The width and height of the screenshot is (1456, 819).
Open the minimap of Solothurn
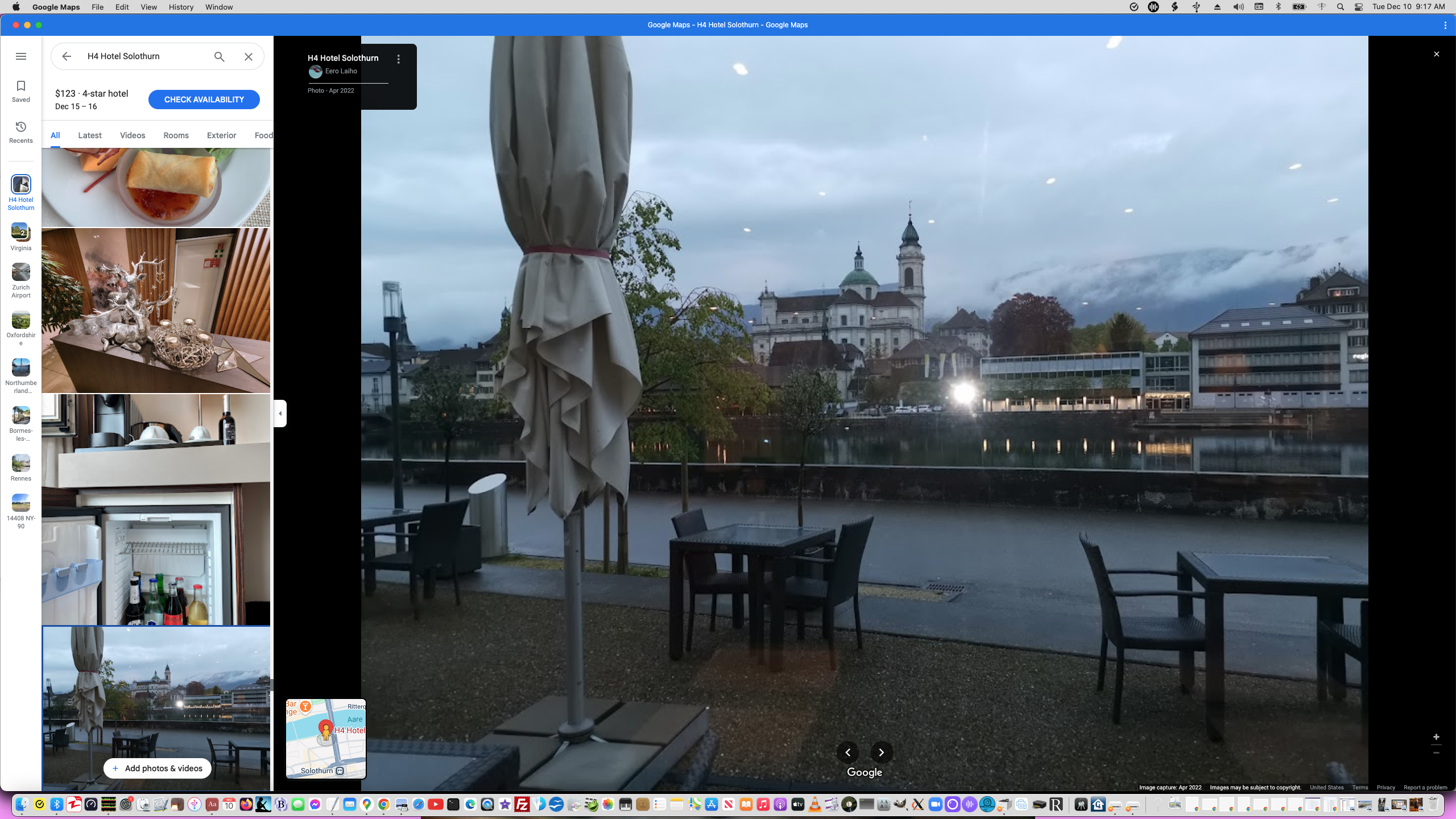(326, 739)
